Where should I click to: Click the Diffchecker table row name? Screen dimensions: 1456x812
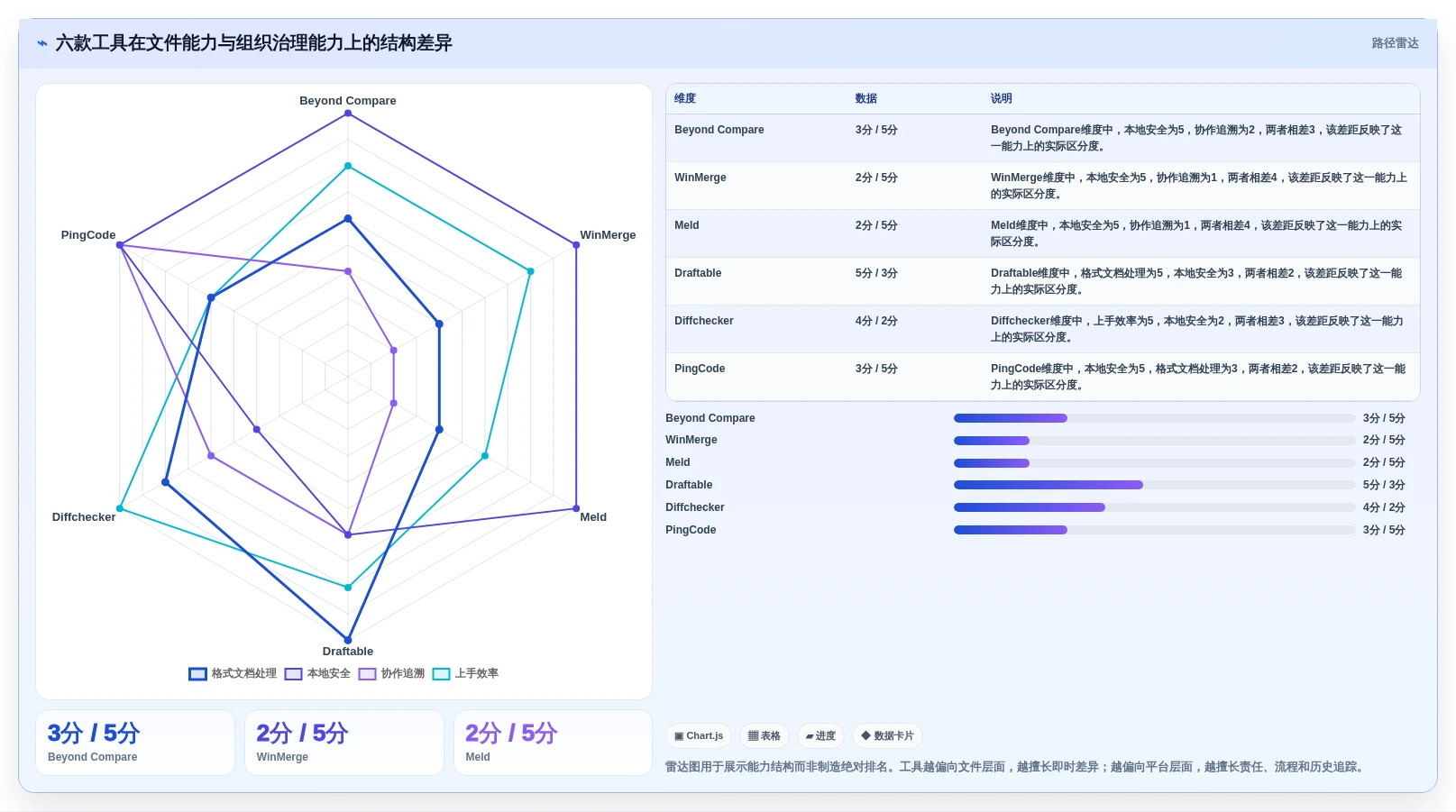[704, 321]
